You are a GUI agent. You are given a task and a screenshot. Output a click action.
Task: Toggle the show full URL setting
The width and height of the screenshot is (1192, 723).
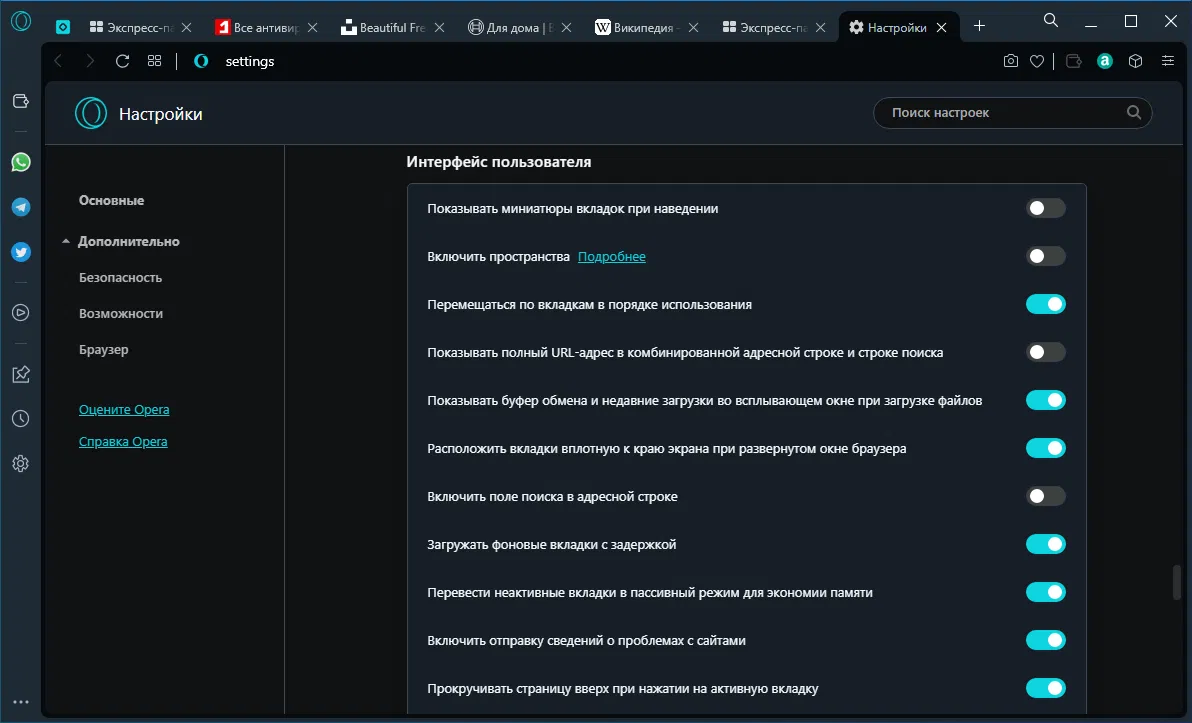click(x=1045, y=352)
